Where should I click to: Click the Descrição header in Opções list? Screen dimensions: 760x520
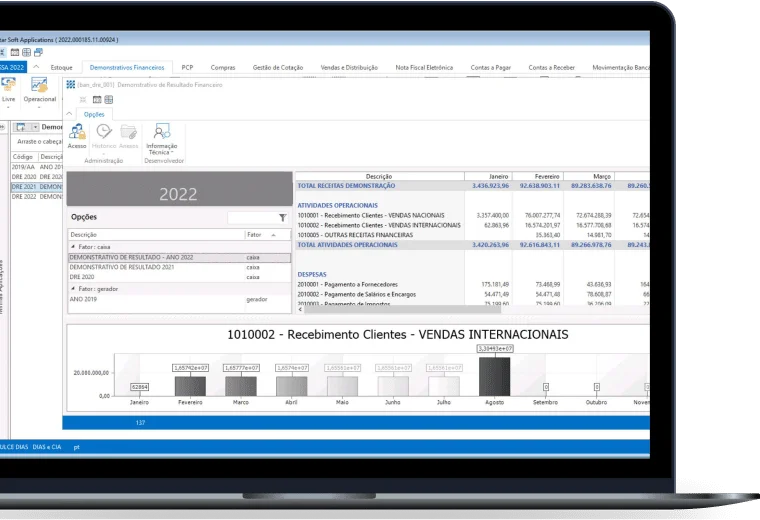[156, 235]
